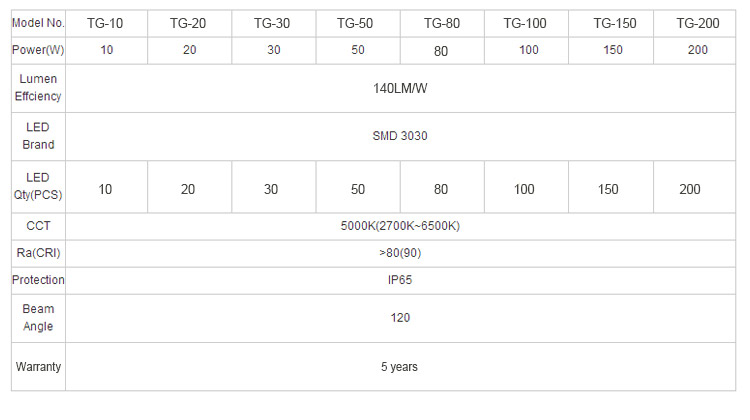Click the TG-150 model header
Image resolution: width=750 pixels, height=420 pixels.
611,23
